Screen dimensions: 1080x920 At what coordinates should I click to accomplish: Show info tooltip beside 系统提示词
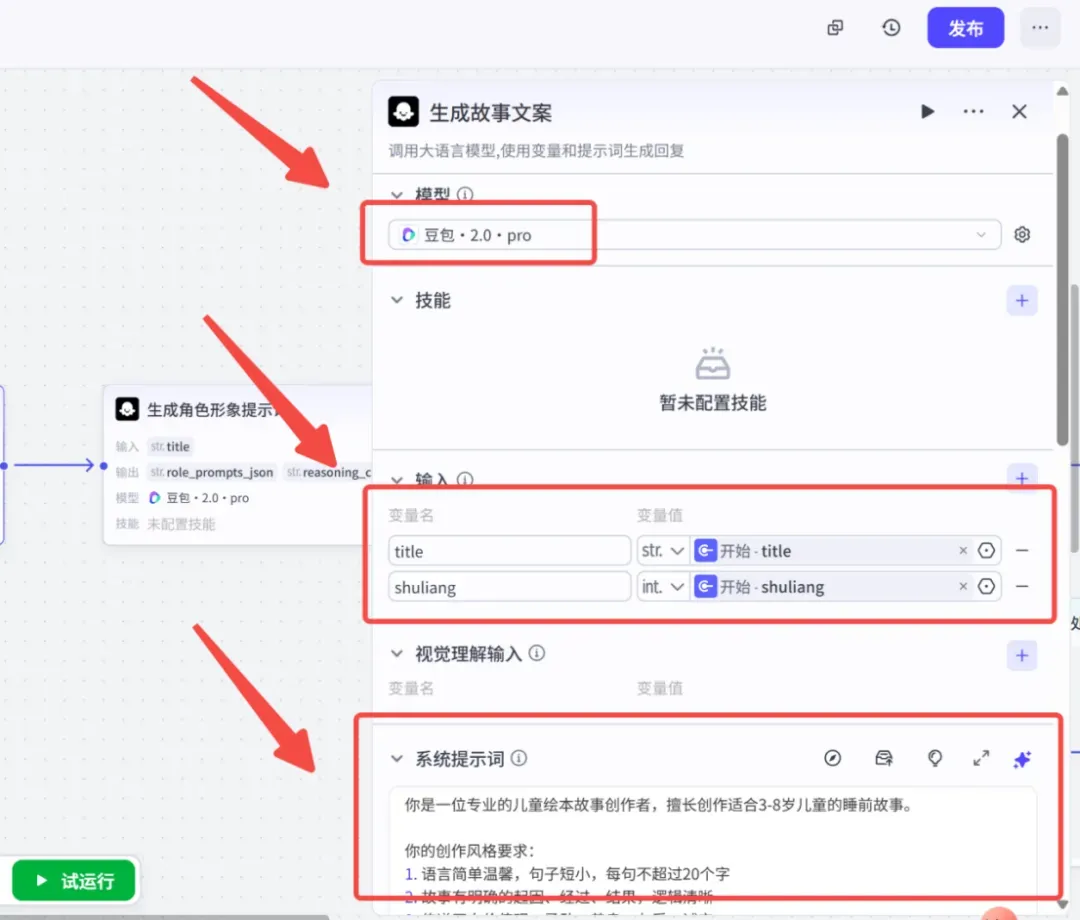coord(519,759)
